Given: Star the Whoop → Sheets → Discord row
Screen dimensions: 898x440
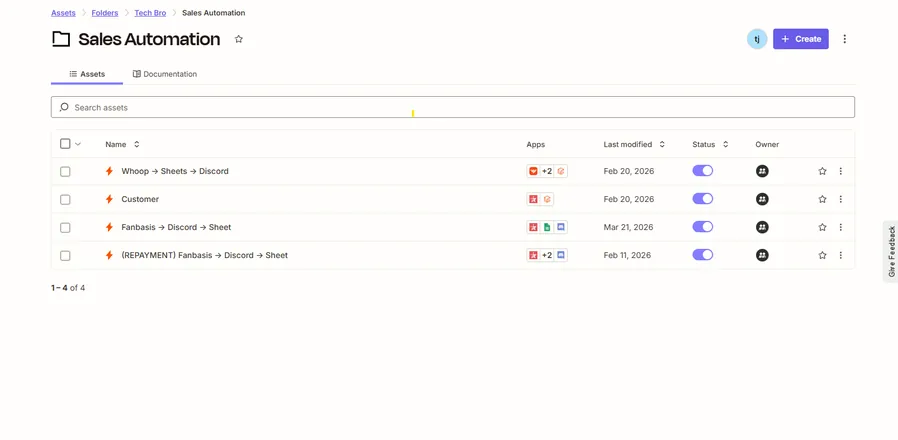Looking at the screenshot, I should click(822, 171).
